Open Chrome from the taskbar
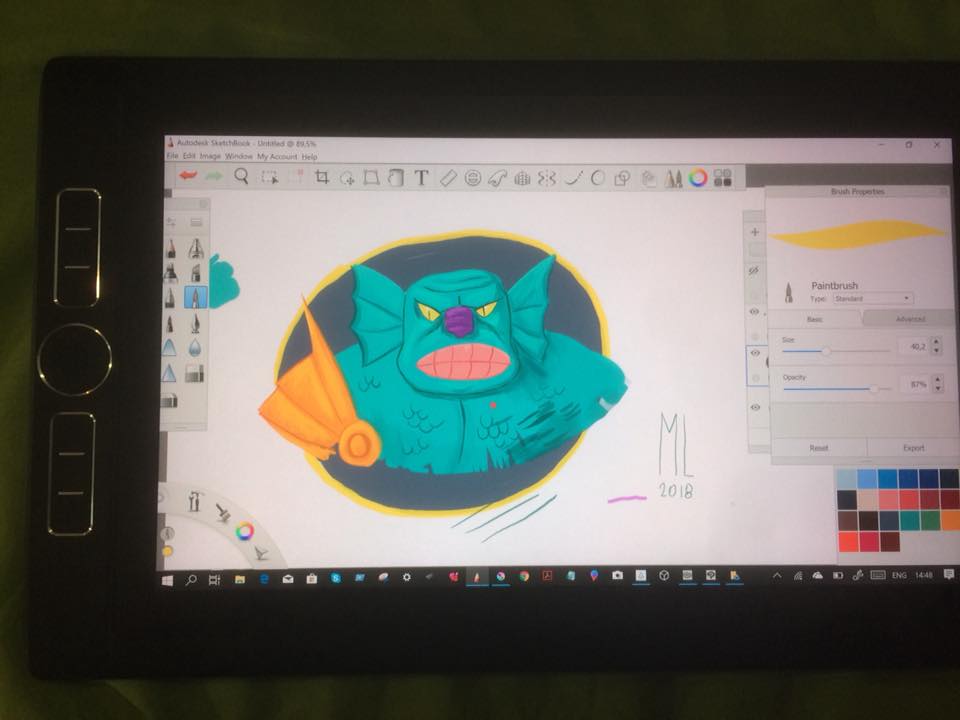This screenshot has height=720, width=960. click(524, 576)
